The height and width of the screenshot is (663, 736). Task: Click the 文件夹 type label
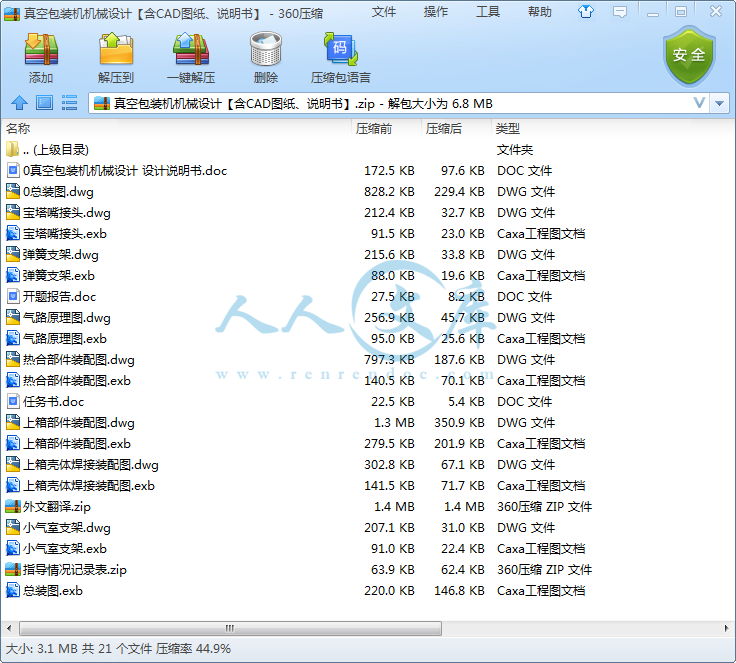(515, 150)
